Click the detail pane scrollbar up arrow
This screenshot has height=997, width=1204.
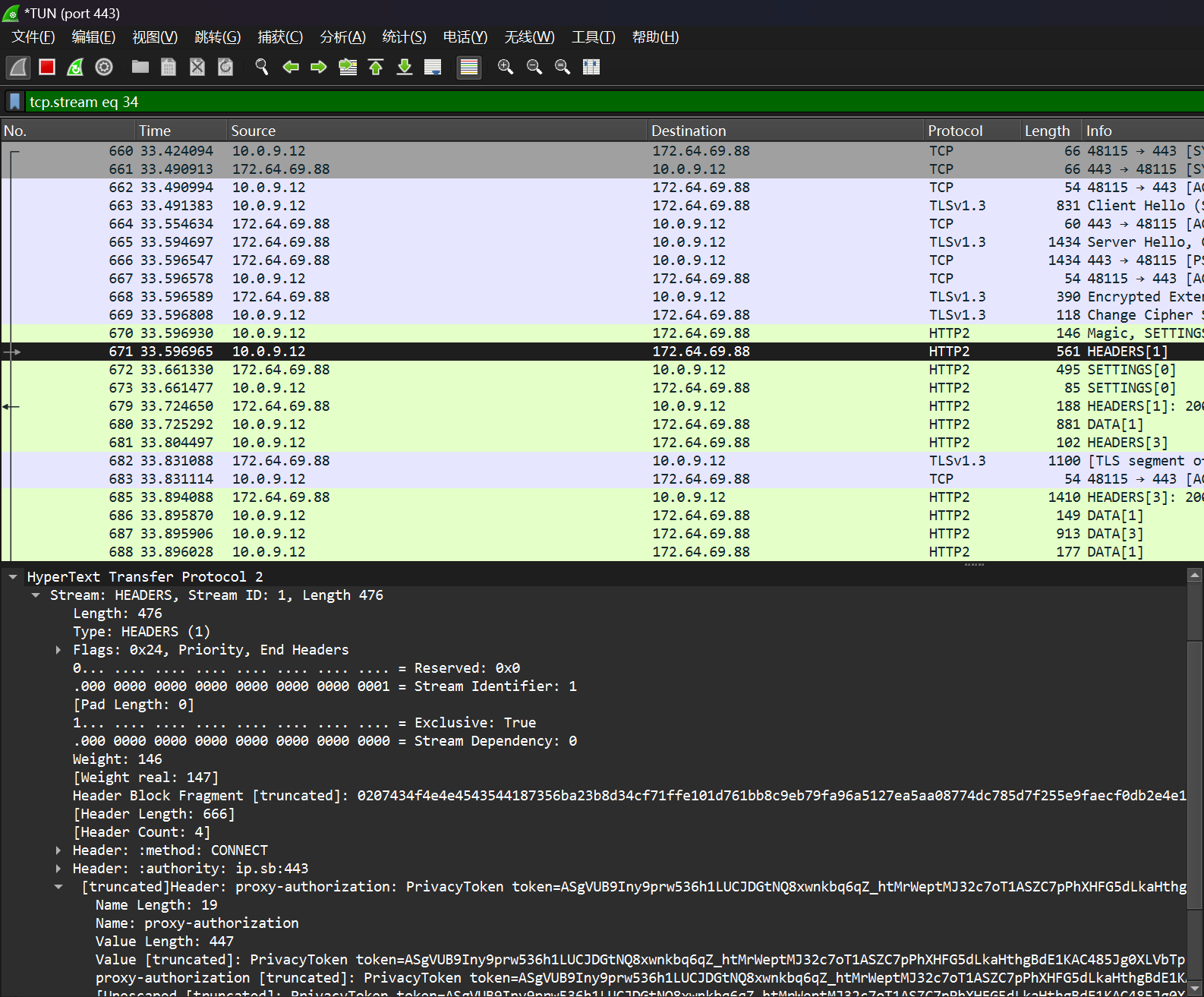click(1195, 576)
